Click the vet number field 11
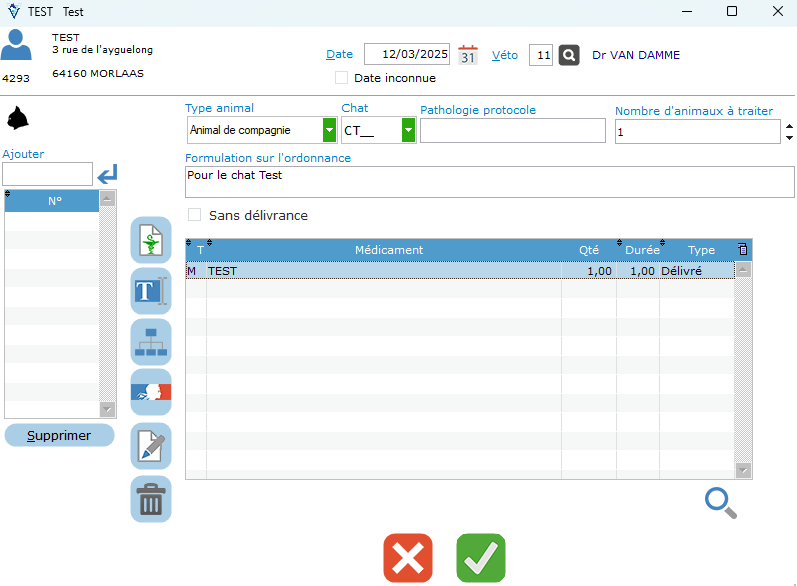This screenshot has height=586, width=797. point(541,55)
